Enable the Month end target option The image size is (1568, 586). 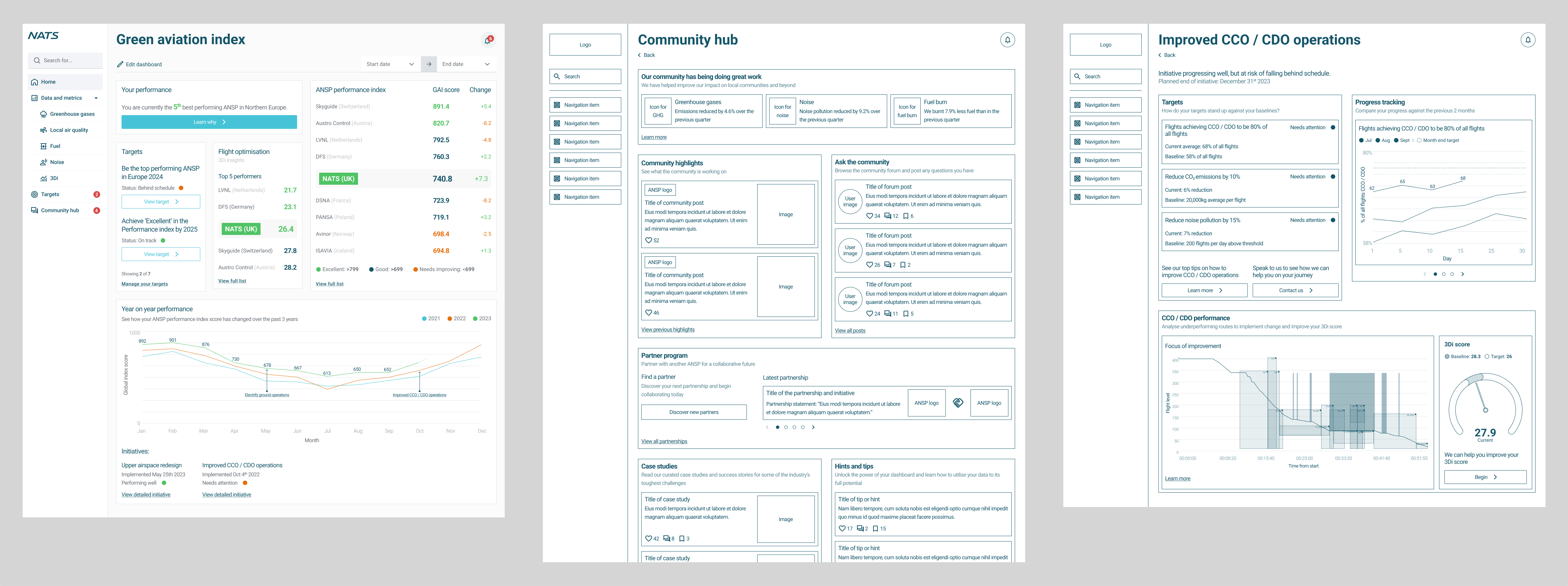pos(1420,140)
